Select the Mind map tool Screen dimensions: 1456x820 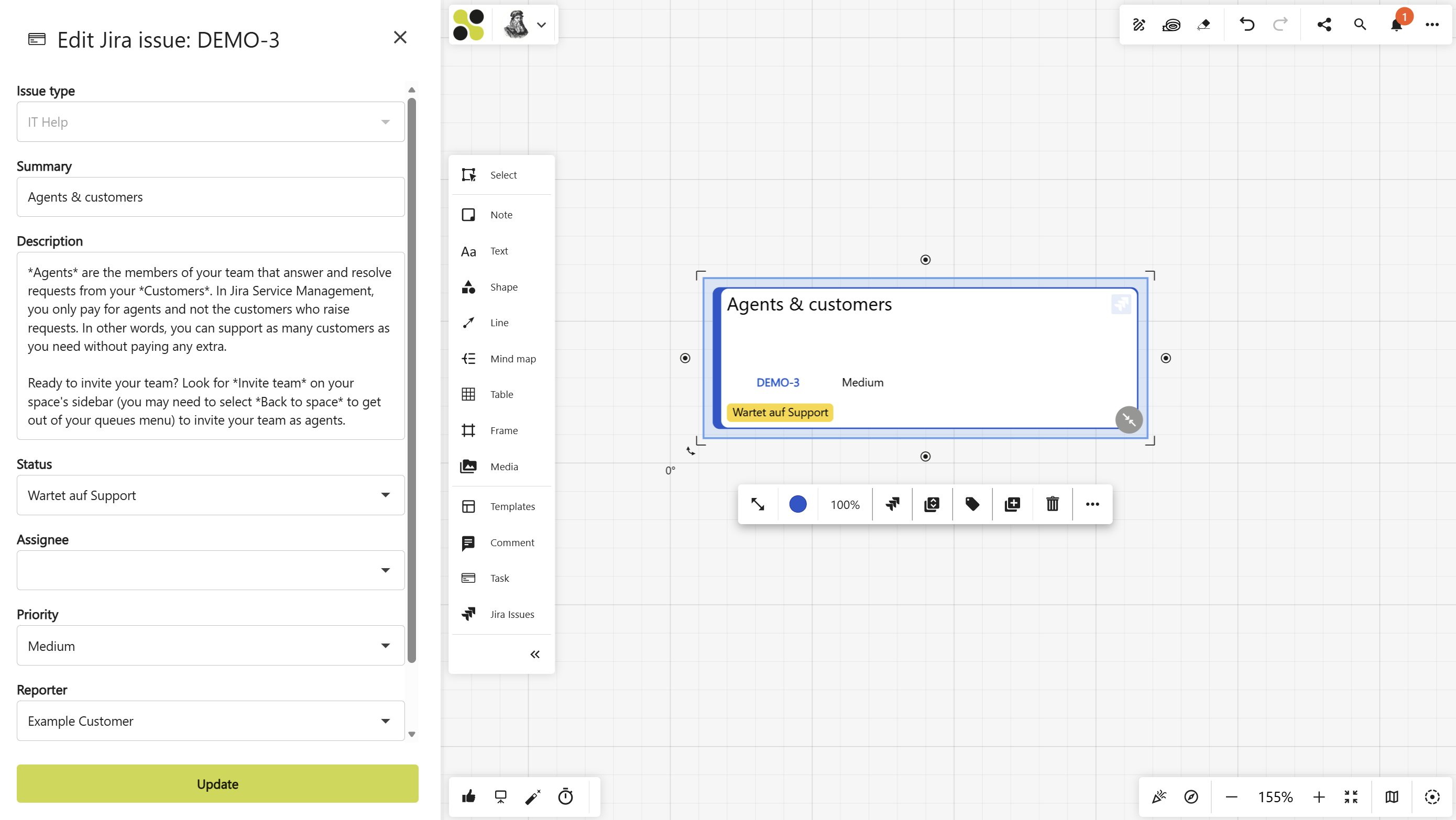pyautogui.click(x=501, y=358)
